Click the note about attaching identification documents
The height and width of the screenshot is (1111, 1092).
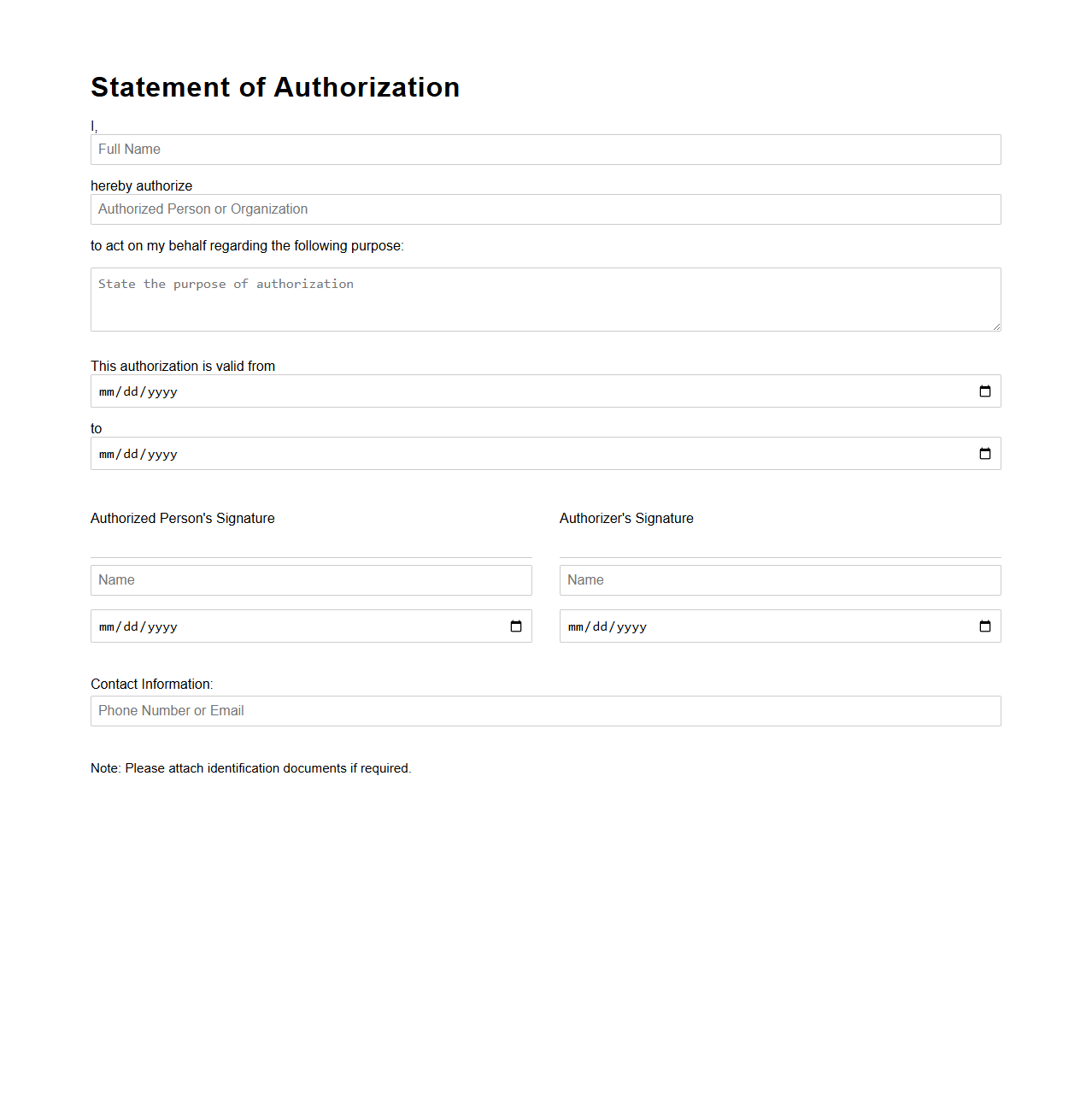pyautogui.click(x=250, y=767)
